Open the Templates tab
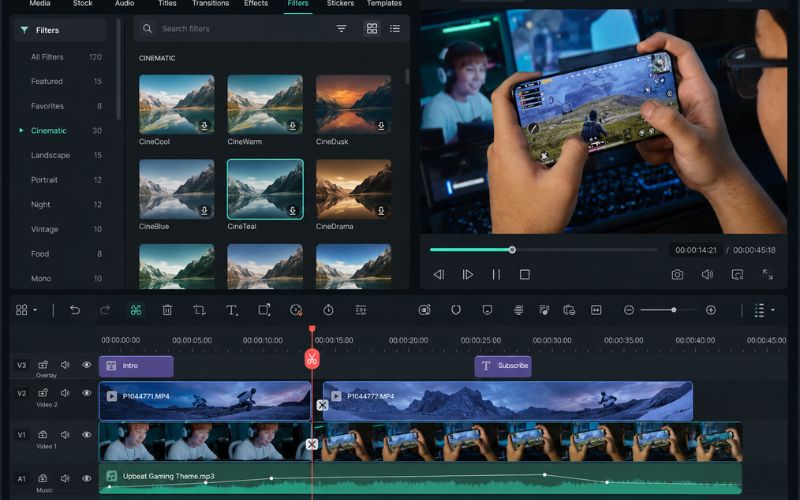The width and height of the screenshot is (800, 500). (x=384, y=4)
